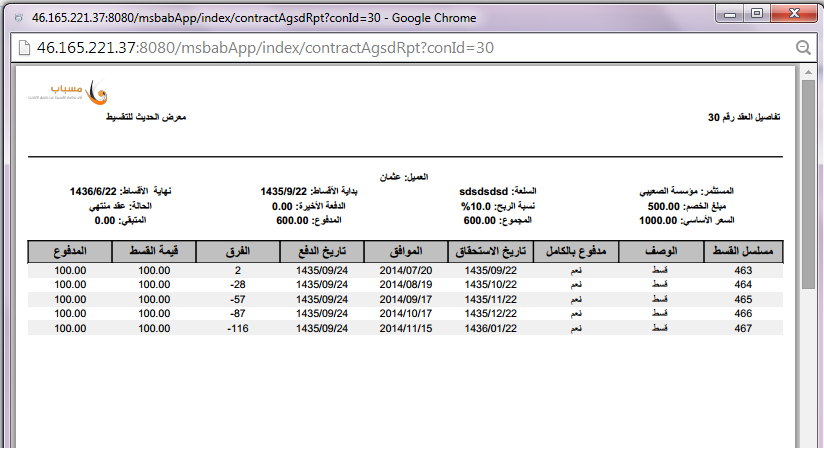
Task: Click due date 1435/12/22 cell
Action: 491,313
